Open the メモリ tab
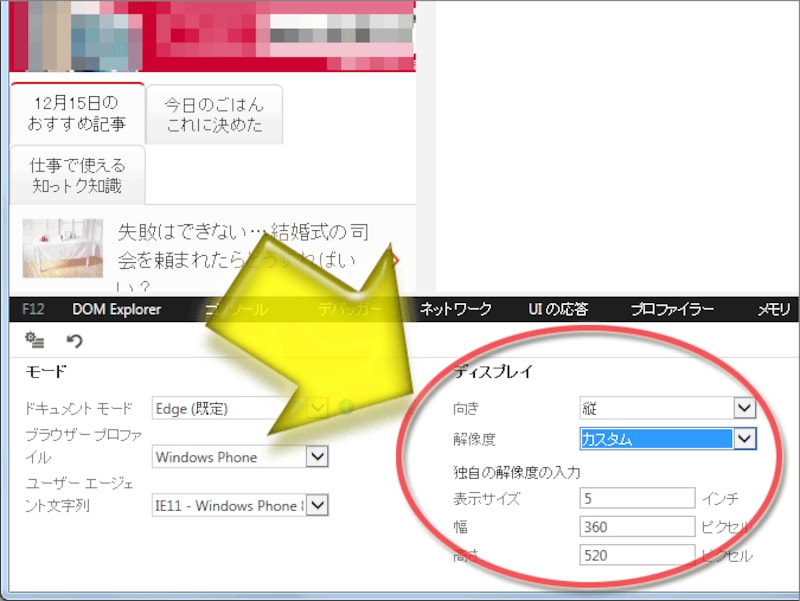Viewport: 800px width, 601px height. tap(773, 309)
